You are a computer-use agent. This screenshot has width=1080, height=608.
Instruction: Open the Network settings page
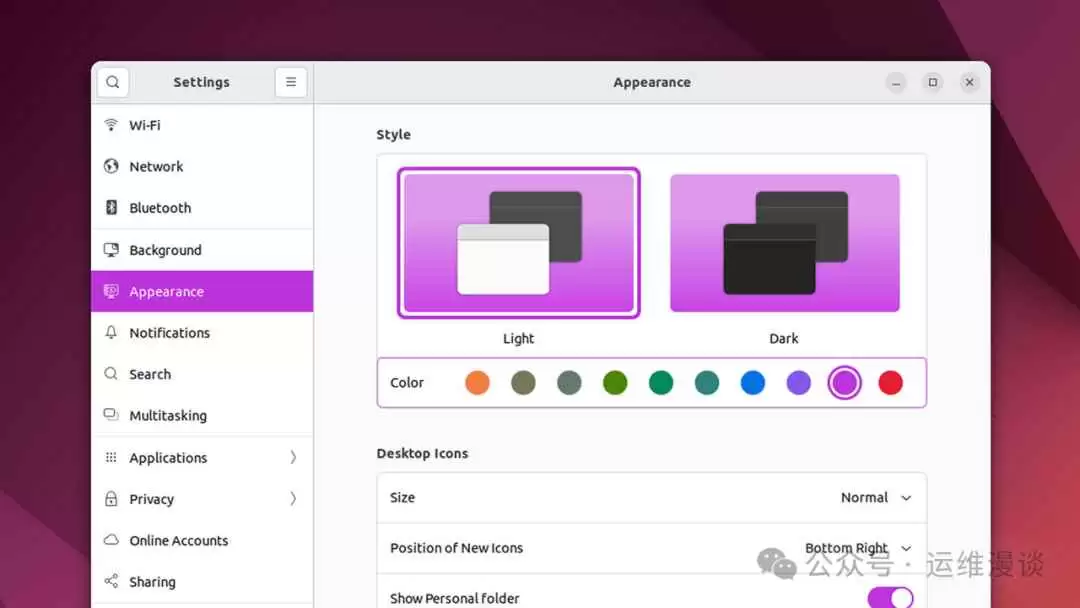coord(156,167)
